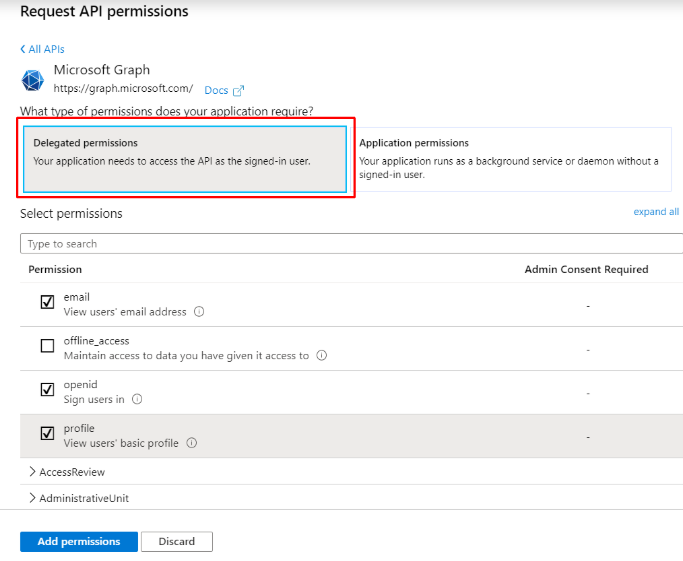Click 'expand all' to show all permissions

(656, 212)
